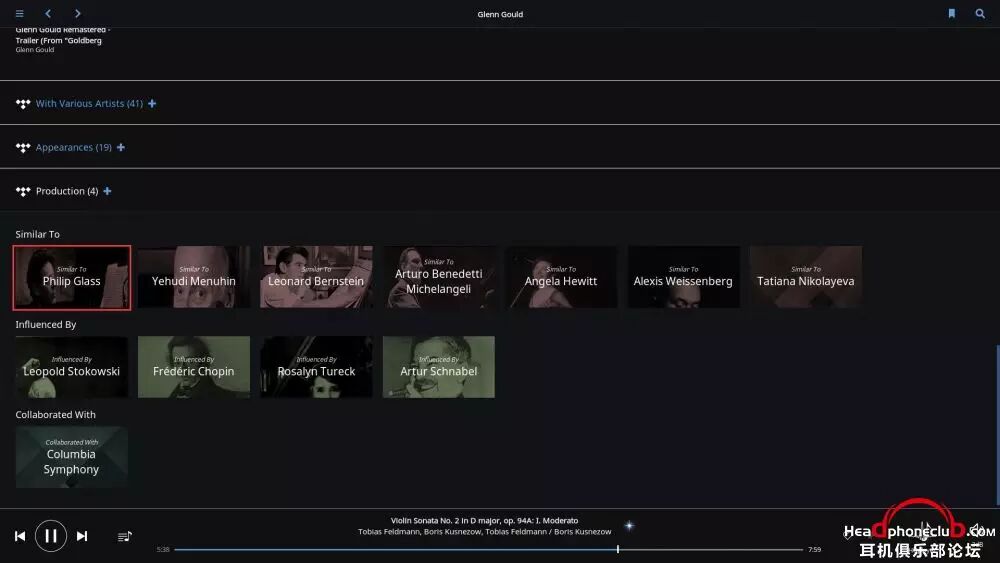The width and height of the screenshot is (1000, 563).
Task: Open Rosalyn Tureck influence card
Action: (x=316, y=367)
